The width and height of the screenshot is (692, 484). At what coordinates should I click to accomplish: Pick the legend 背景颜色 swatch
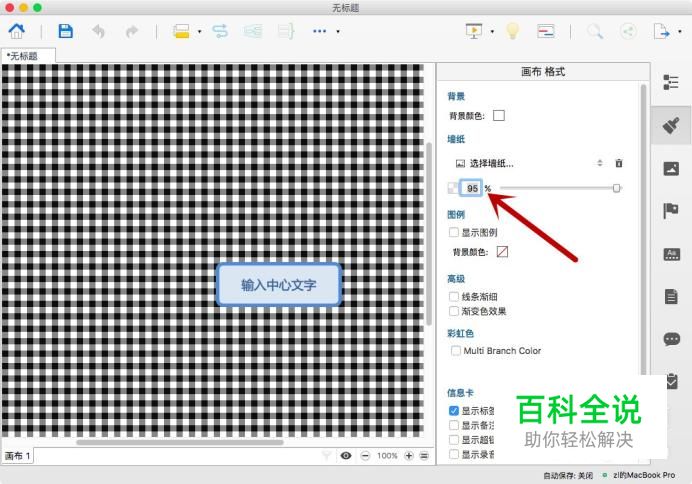[502, 252]
